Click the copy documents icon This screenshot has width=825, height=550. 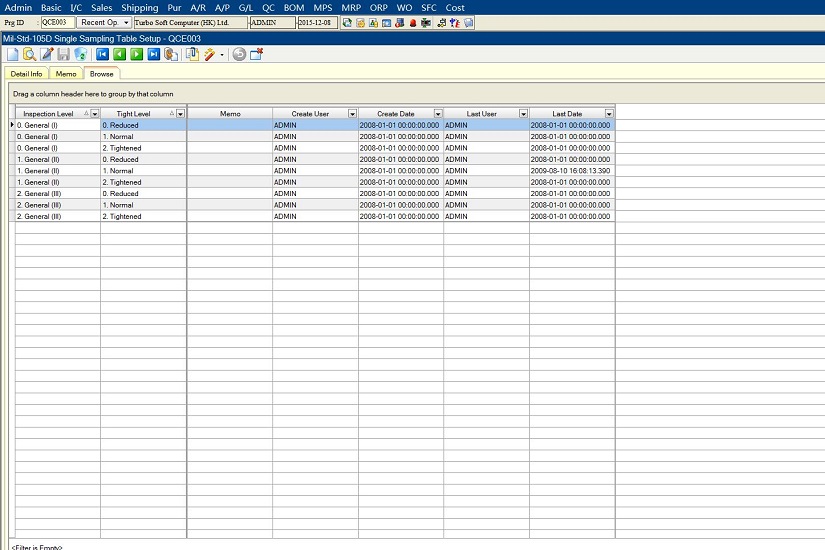click(x=193, y=54)
